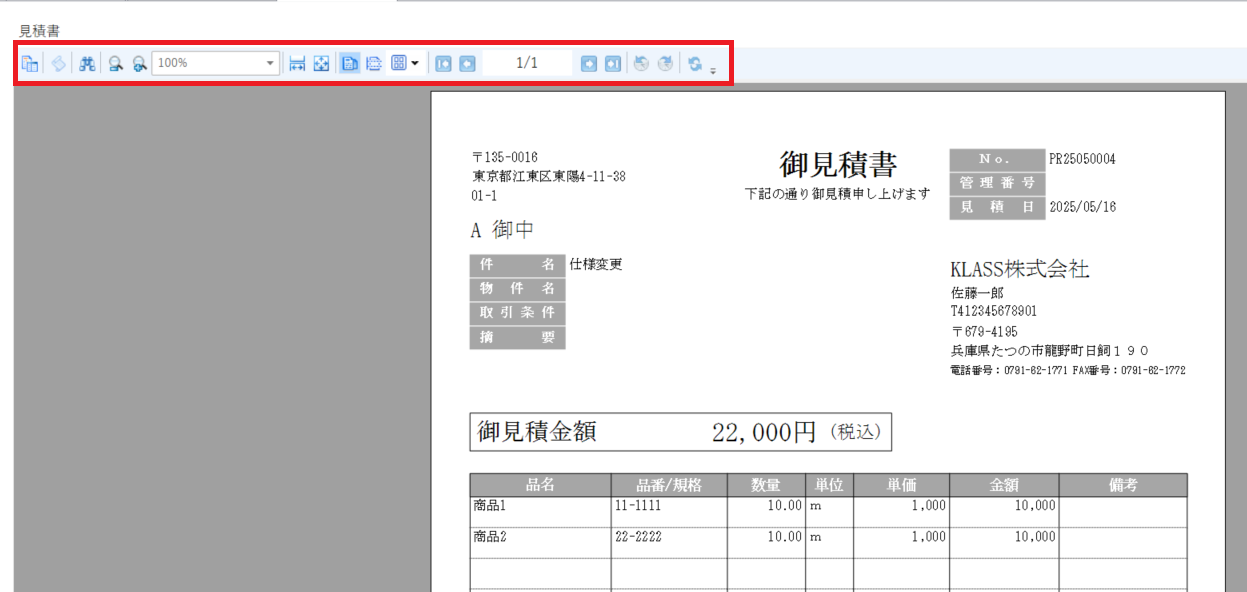This screenshot has height=592, width=1247.
Task: Click the 単価 column header
Action: click(901, 485)
